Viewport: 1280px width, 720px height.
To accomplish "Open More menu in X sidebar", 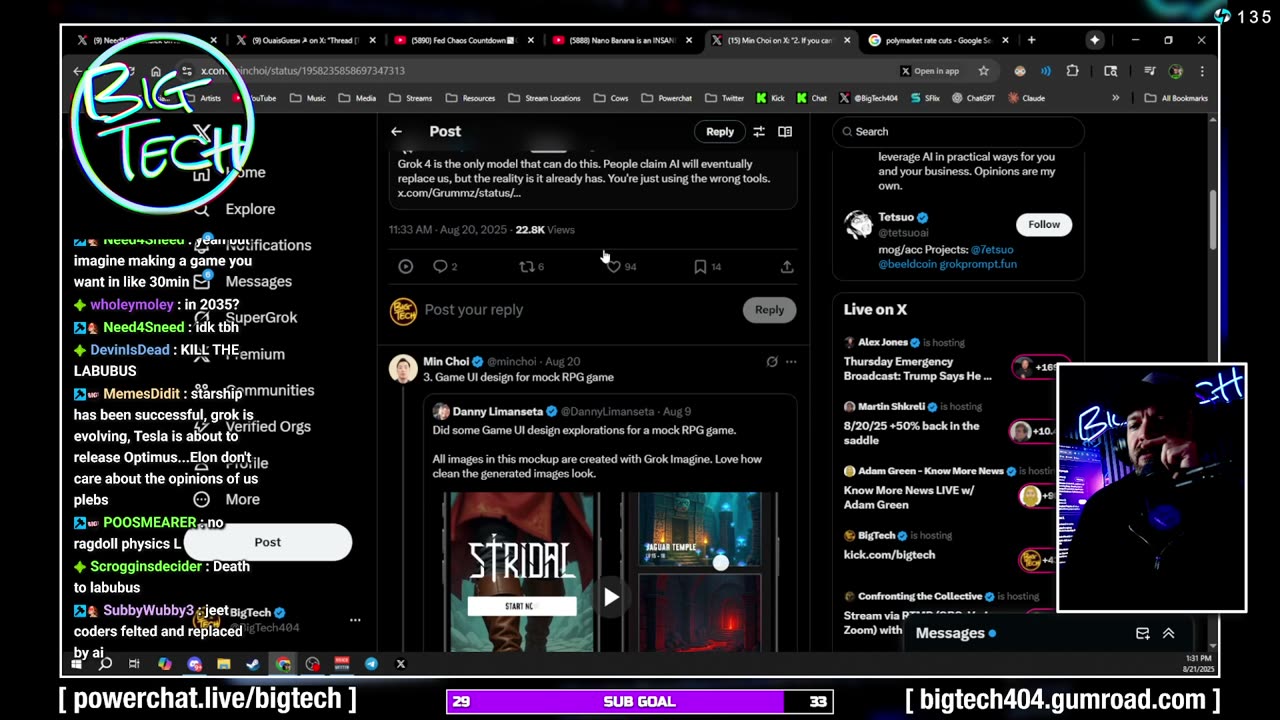I will 242,499.
